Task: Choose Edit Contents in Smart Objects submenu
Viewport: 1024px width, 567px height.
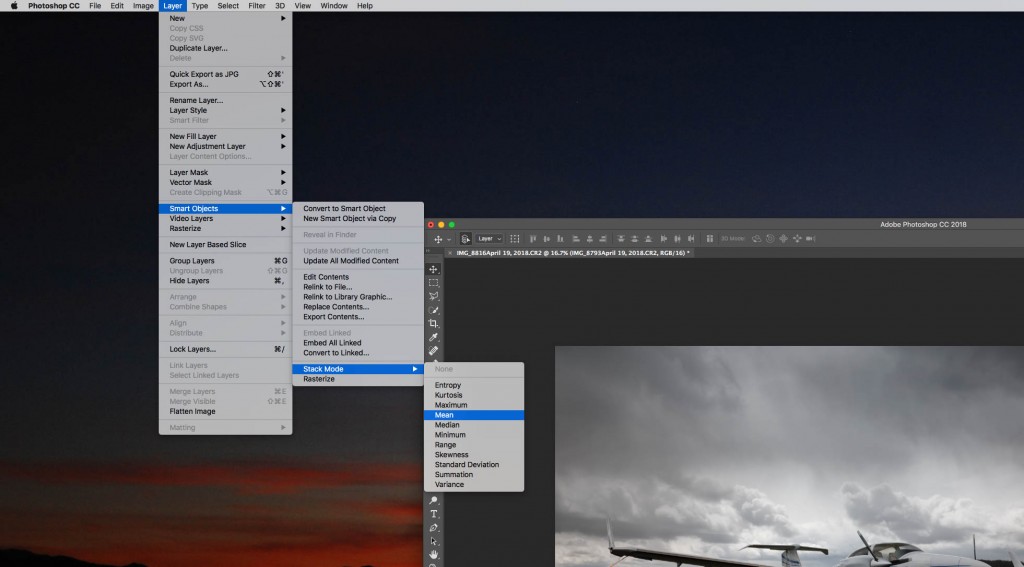Action: click(x=358, y=277)
